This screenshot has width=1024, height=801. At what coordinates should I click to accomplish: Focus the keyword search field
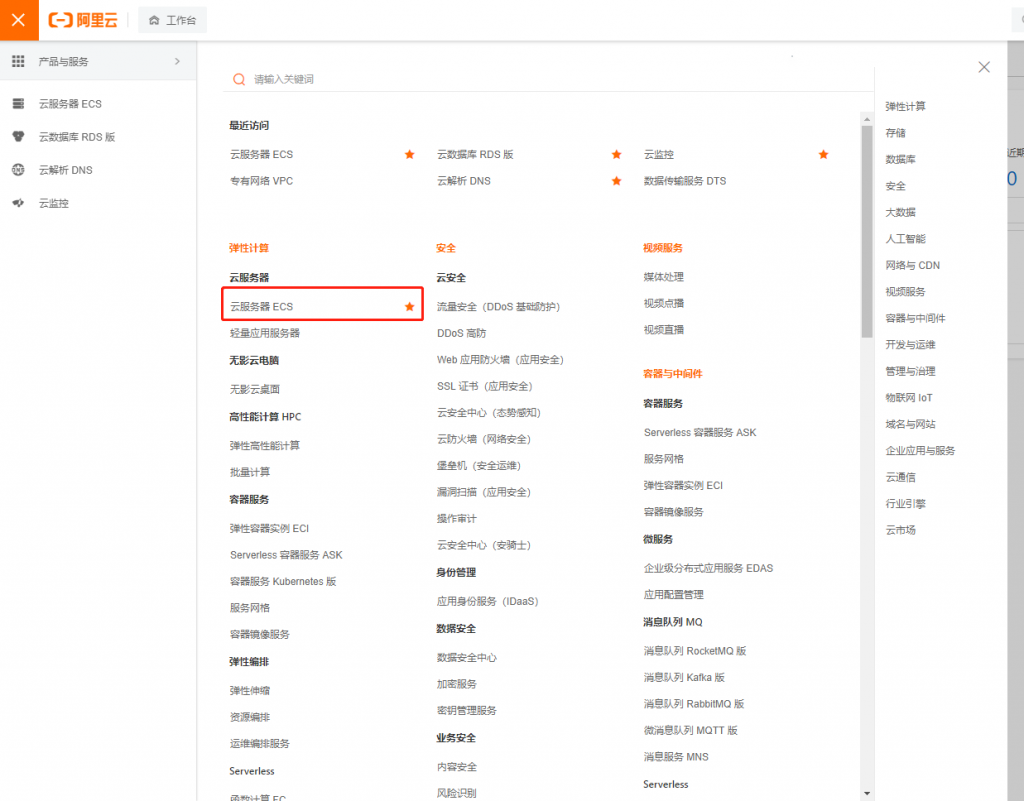click(x=547, y=79)
